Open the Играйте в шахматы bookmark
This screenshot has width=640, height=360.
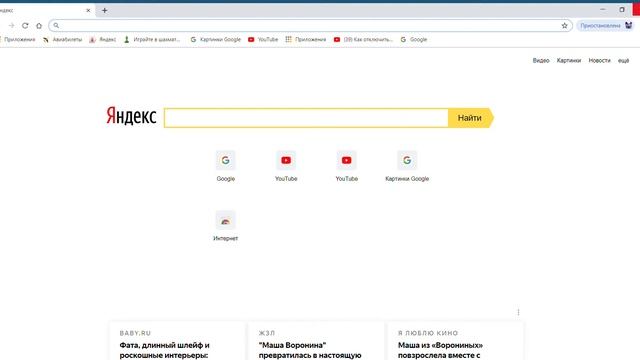(152, 40)
